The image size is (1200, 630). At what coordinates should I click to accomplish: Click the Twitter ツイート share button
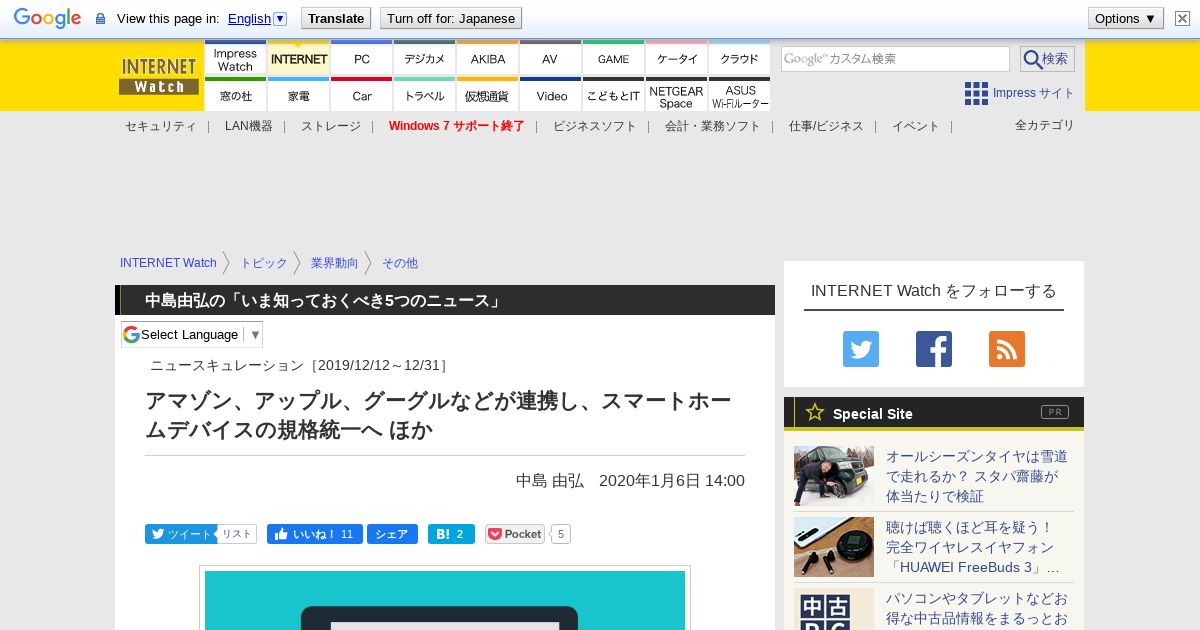[x=180, y=534]
